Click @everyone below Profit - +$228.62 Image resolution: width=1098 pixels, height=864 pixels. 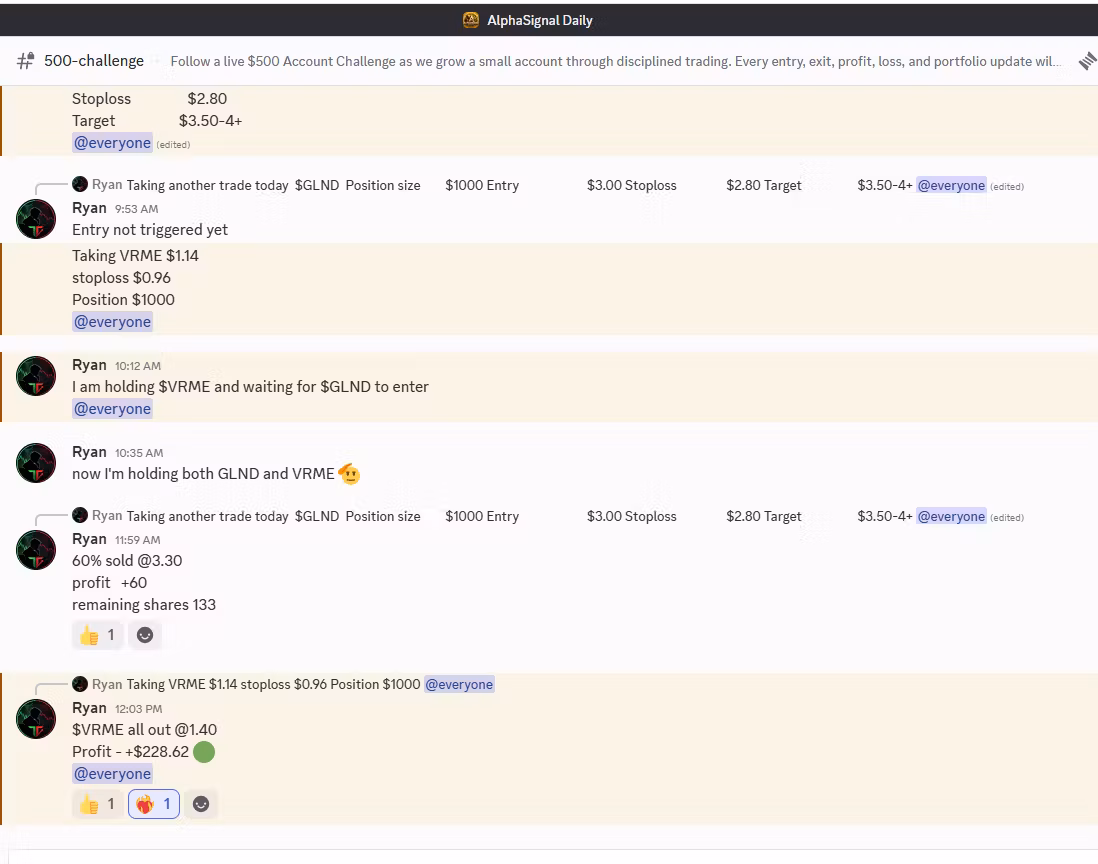coord(113,774)
